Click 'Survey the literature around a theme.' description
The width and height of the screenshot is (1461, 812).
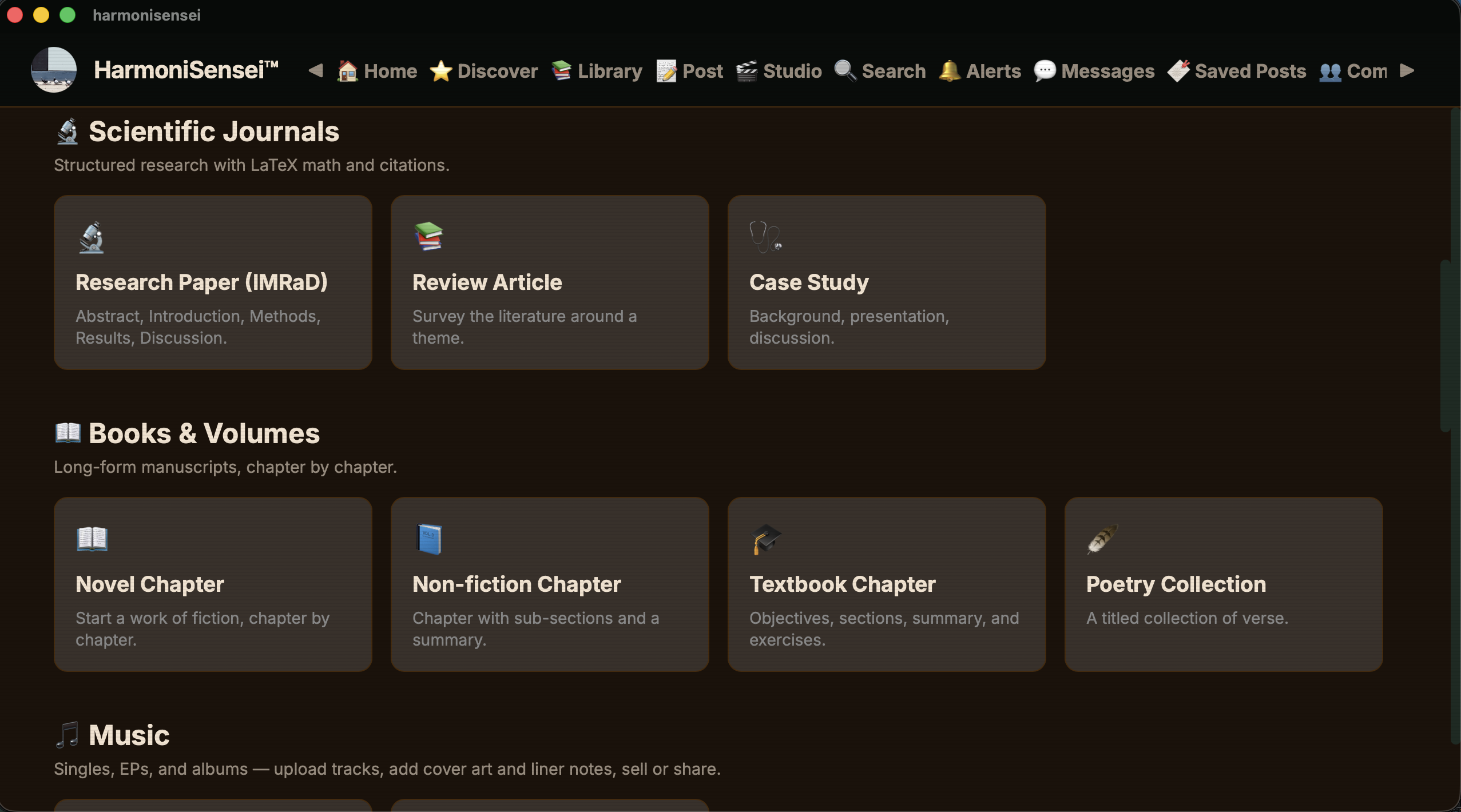tap(525, 327)
